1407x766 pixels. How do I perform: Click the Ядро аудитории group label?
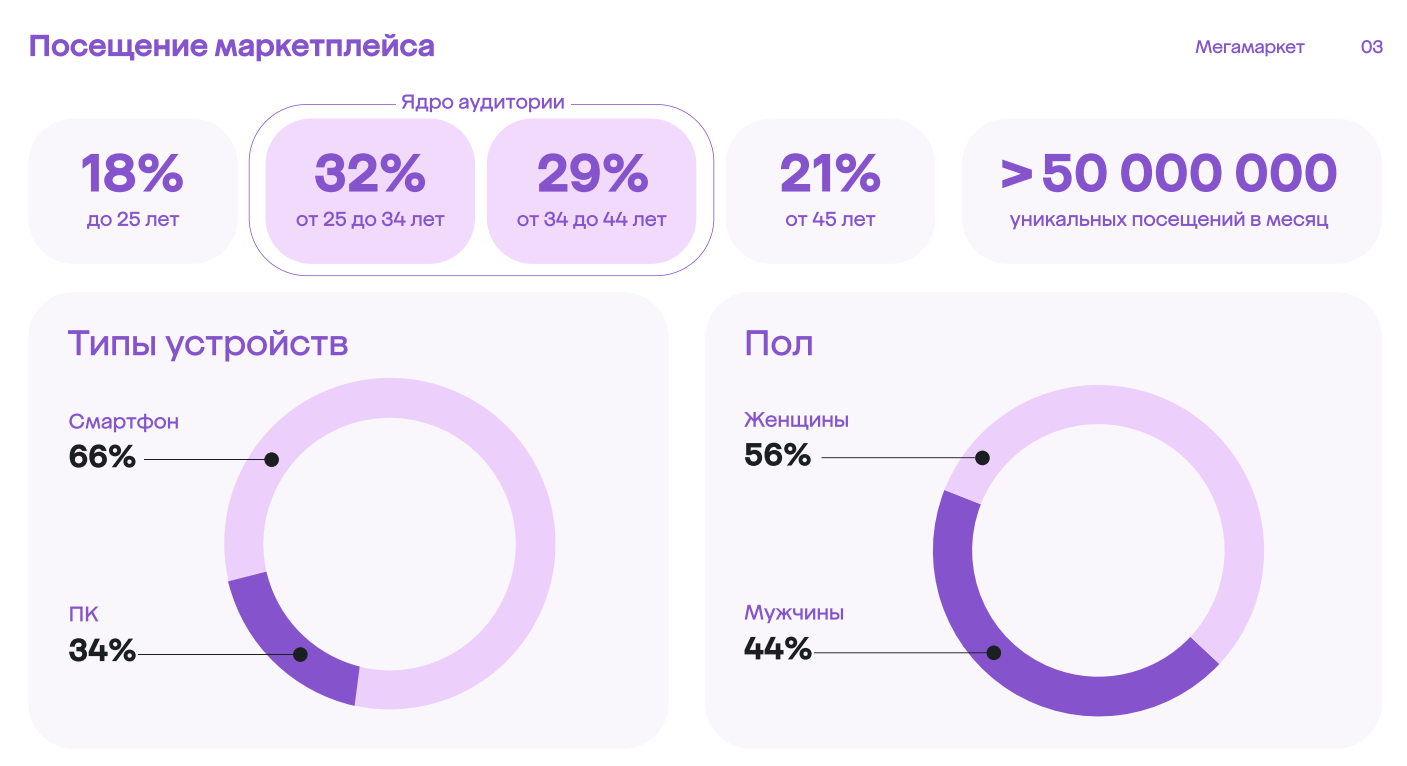click(x=482, y=102)
